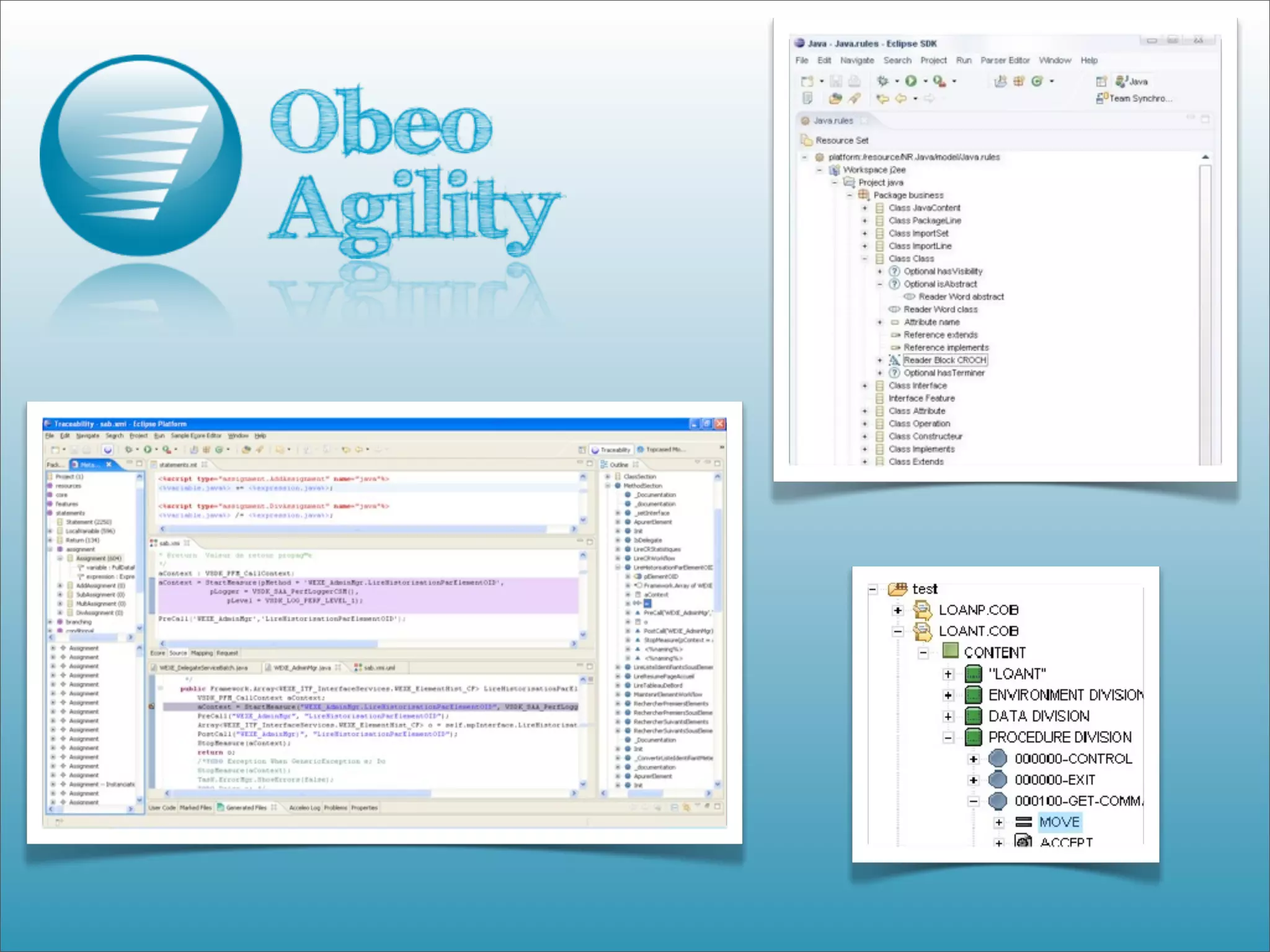Click the MOVE statement icon
The width and height of the screenshot is (1270, 952).
(1023, 822)
